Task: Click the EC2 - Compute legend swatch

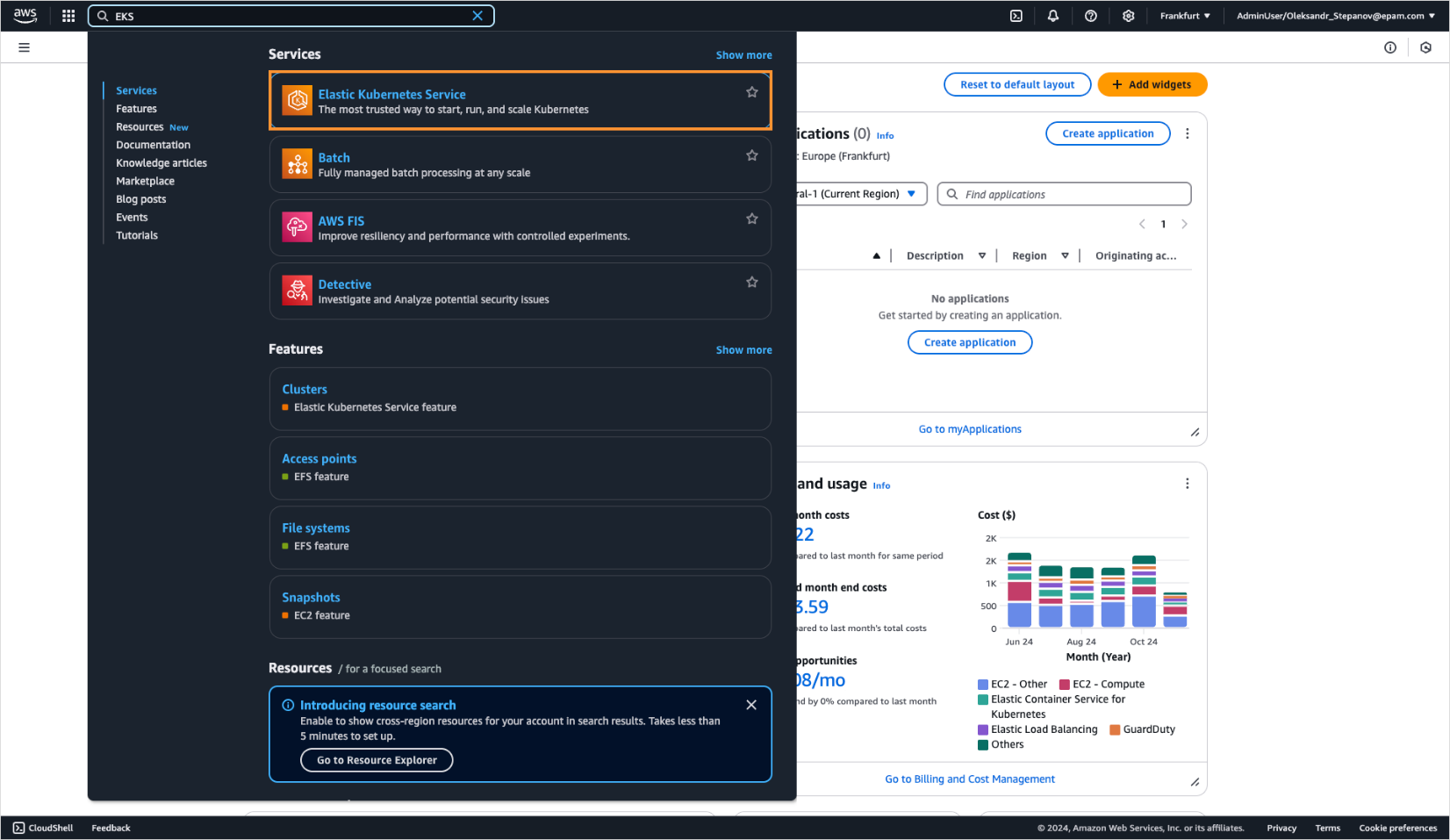Action: tap(1064, 685)
